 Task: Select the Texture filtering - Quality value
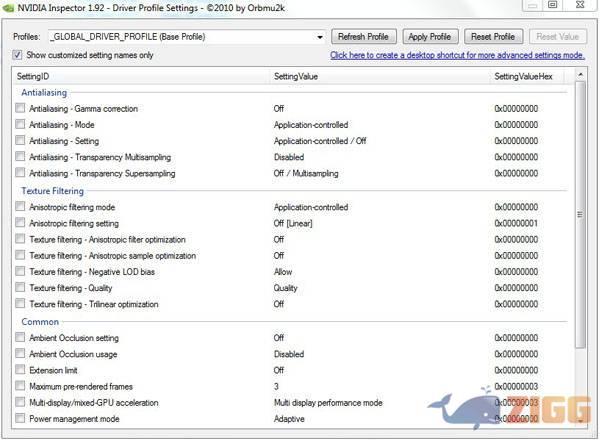click(288, 288)
